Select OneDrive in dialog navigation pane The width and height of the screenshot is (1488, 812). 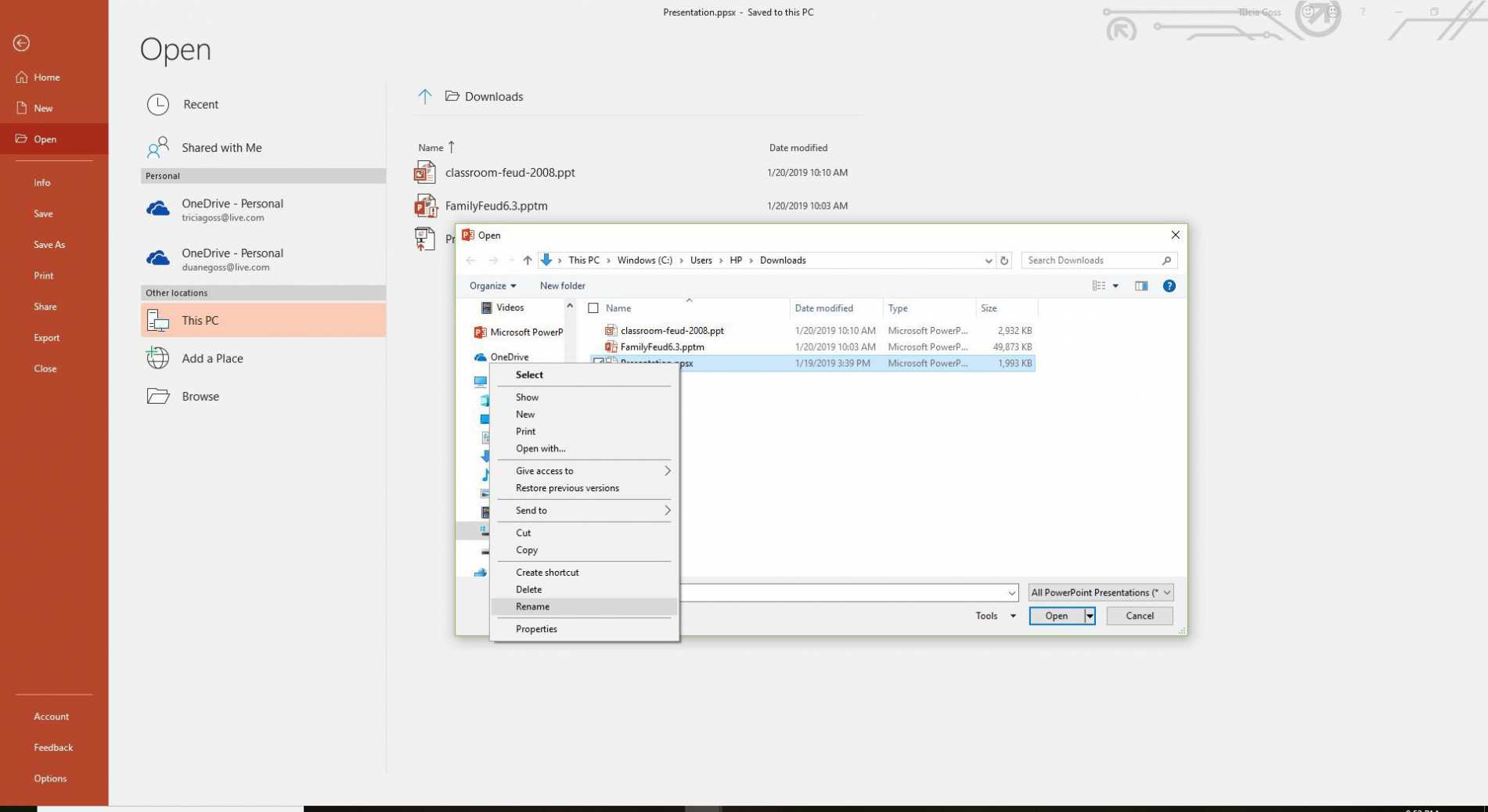[x=501, y=357]
